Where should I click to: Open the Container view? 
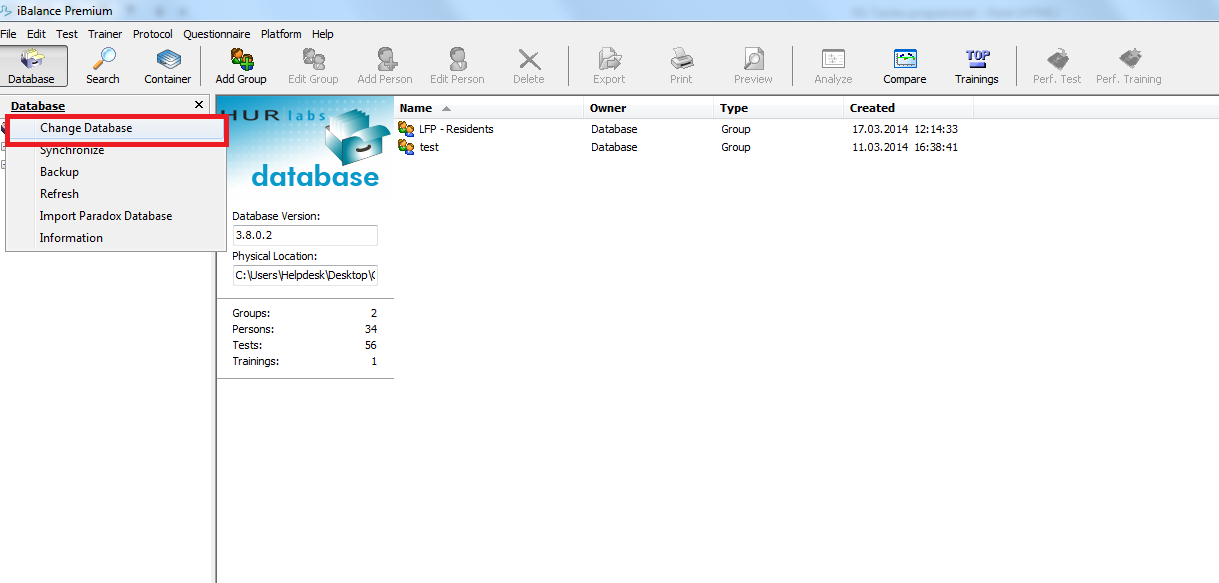coord(167,66)
